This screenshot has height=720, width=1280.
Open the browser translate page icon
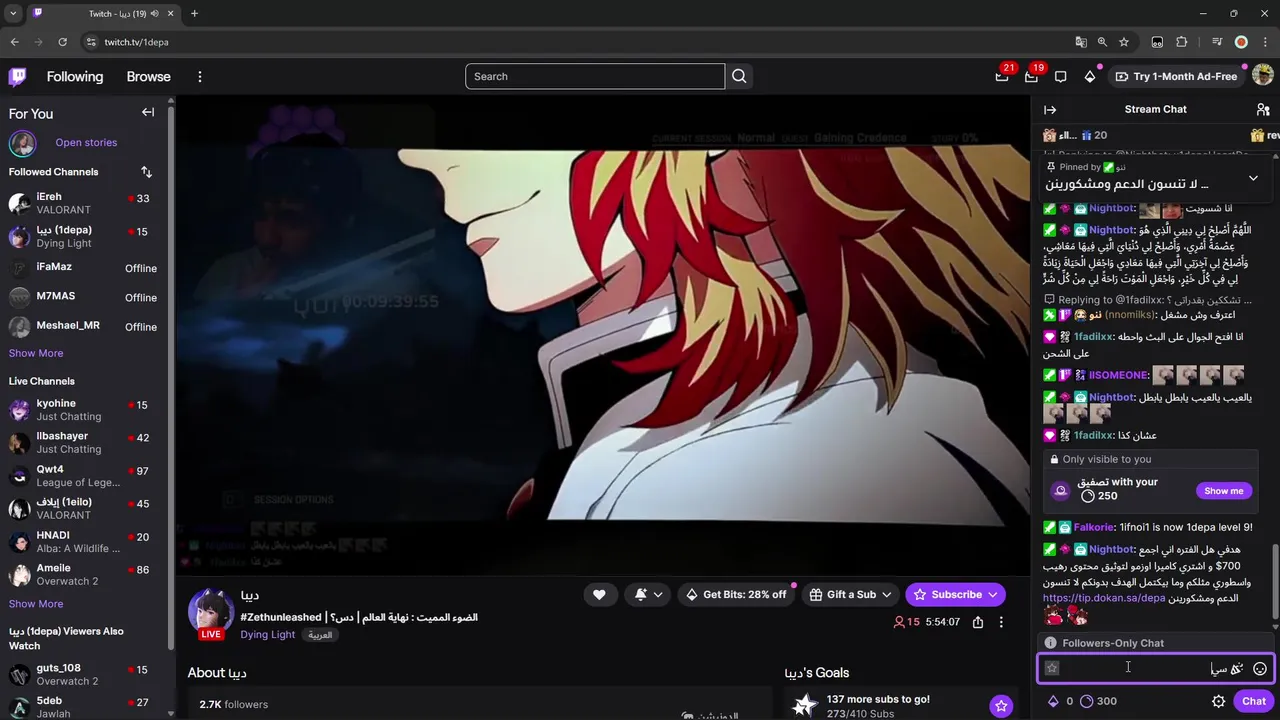click(1081, 42)
